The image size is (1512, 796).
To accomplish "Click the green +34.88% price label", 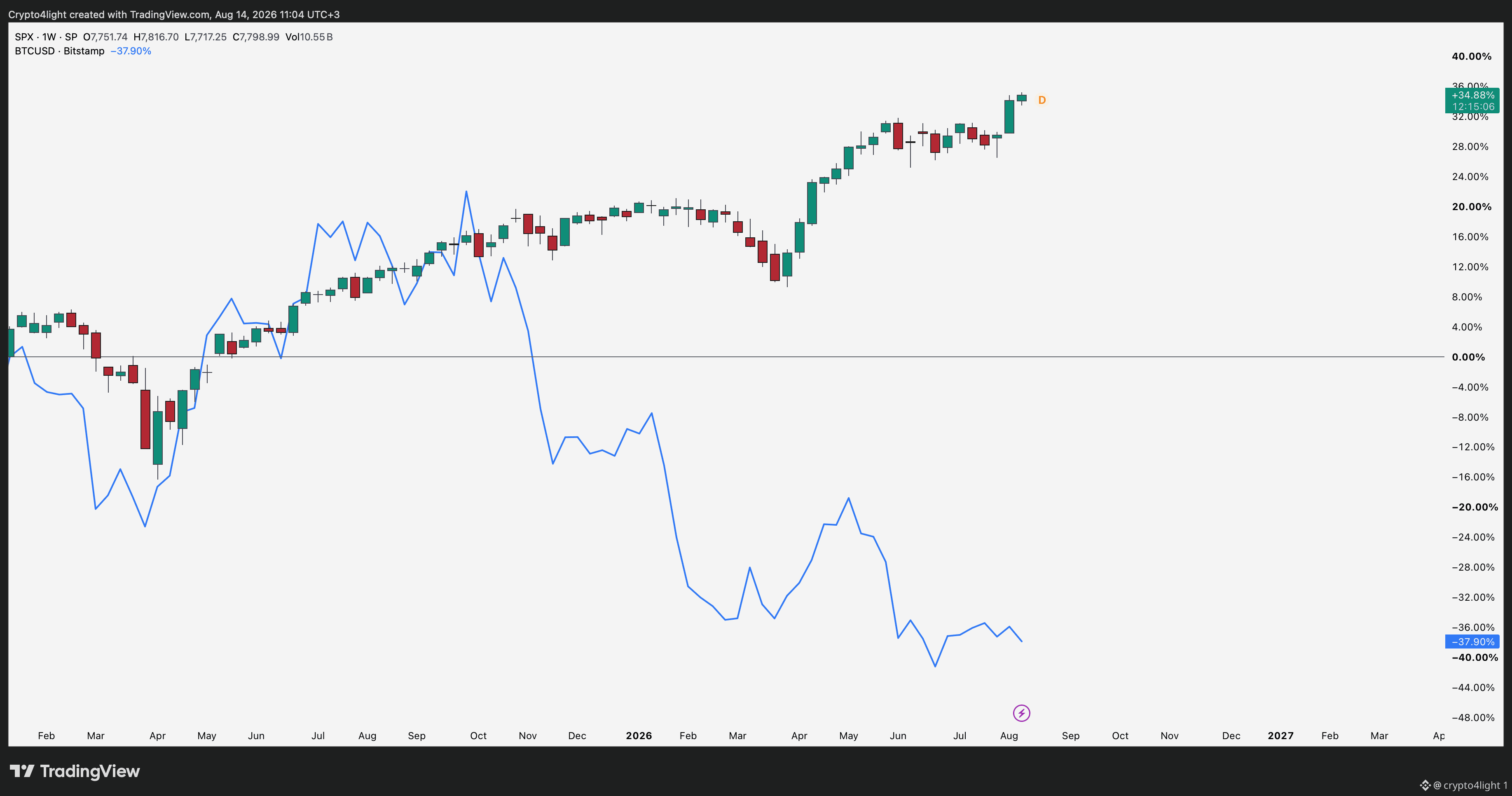I will [x=1473, y=95].
